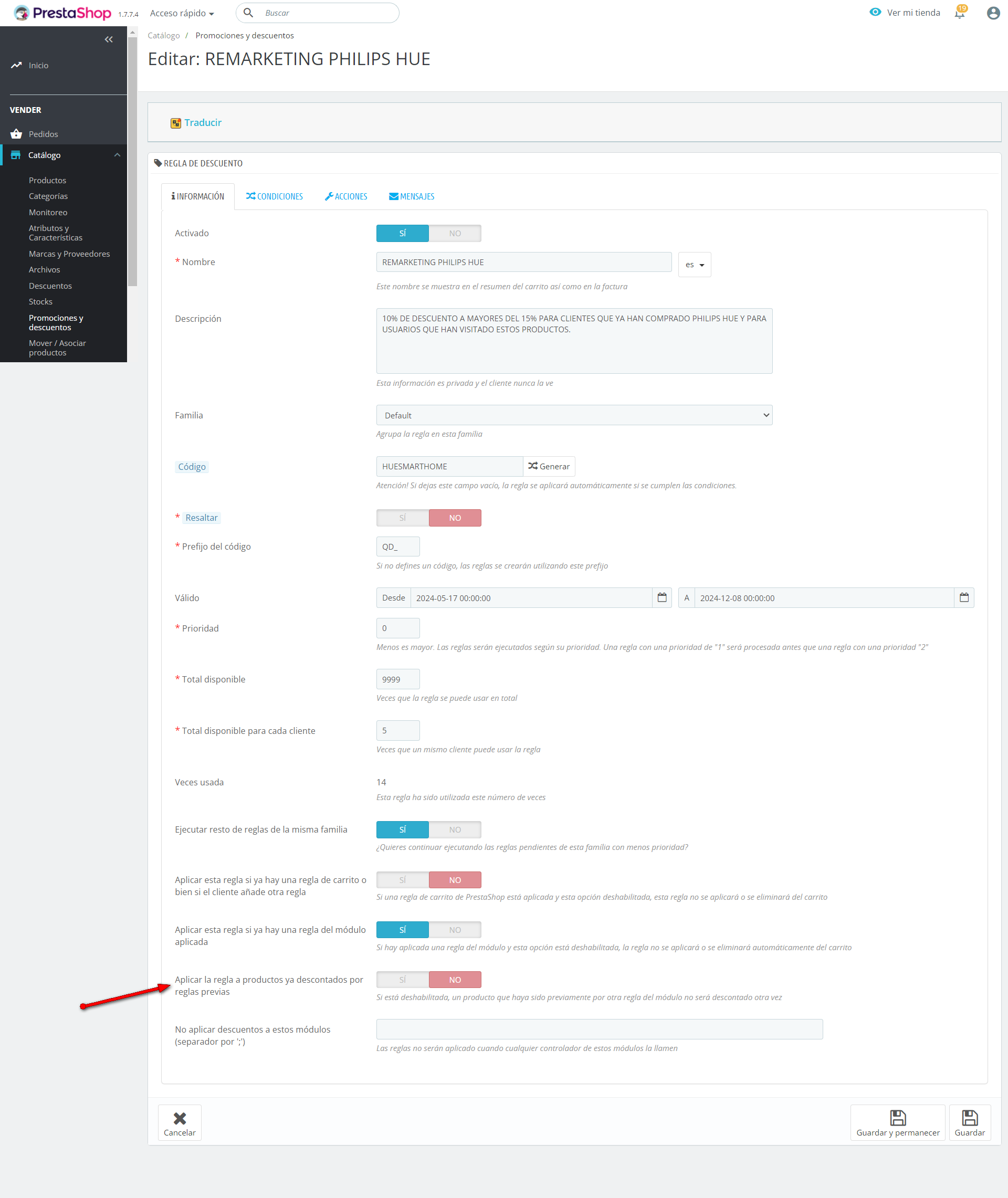Click the Ver mi tienda eye icon
Image resolution: width=1008 pixels, height=1198 pixels.
(875, 12)
